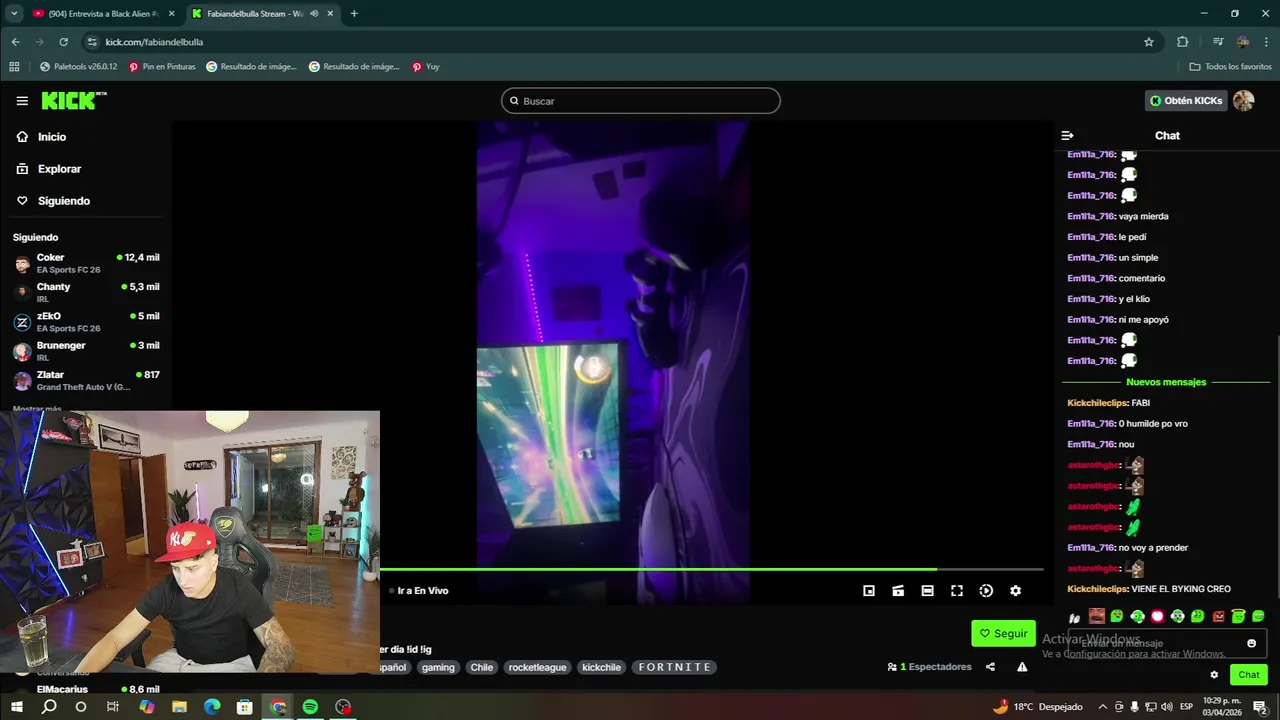Open the Chrome tab search dropdown
The width and height of the screenshot is (1280, 720).
click(x=14, y=13)
